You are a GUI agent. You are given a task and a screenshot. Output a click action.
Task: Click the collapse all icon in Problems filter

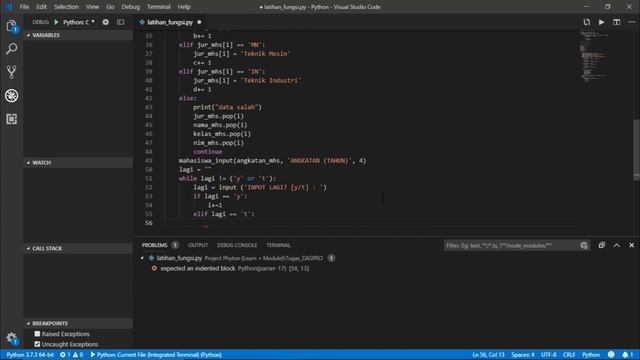tap(584, 245)
